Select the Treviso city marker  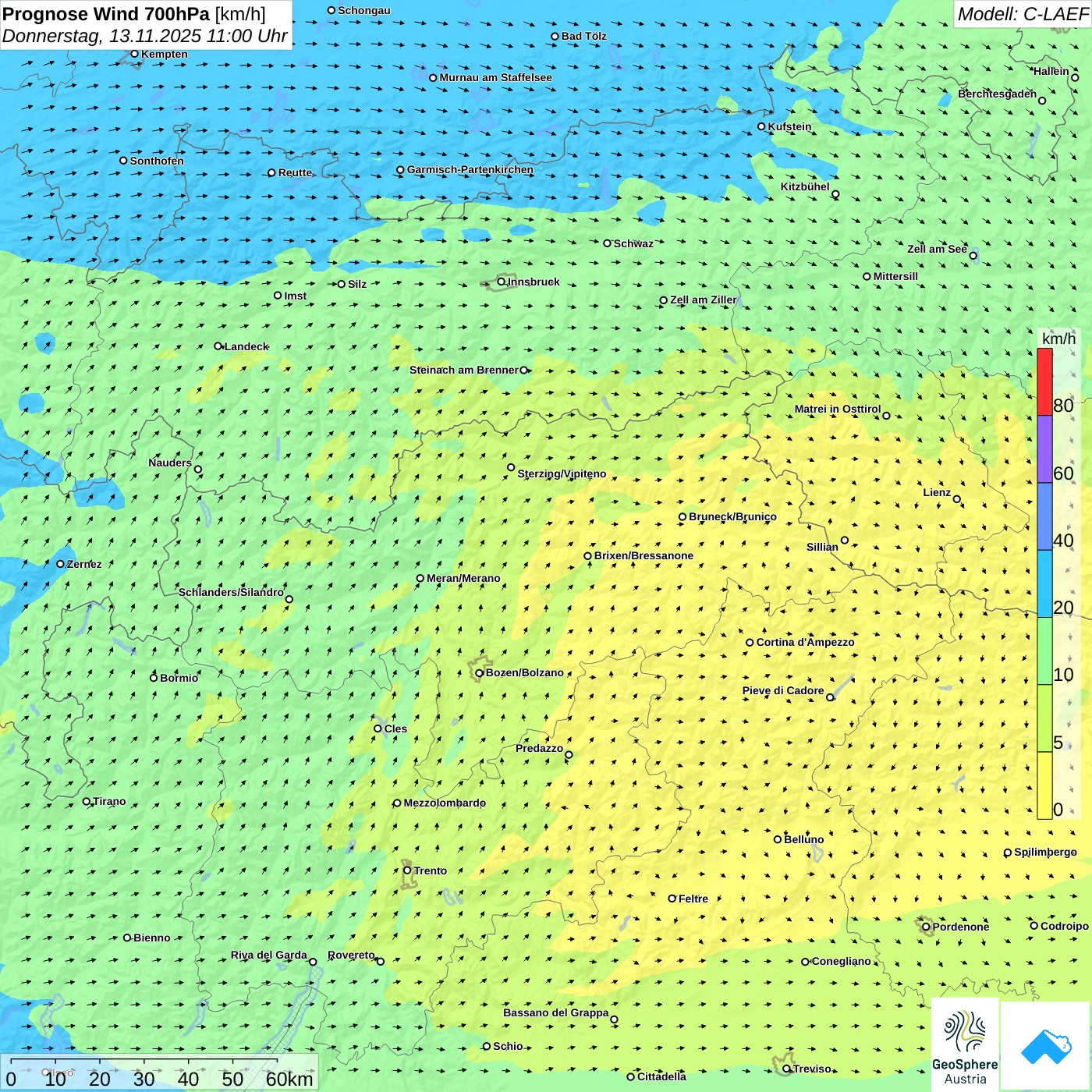787,1069
